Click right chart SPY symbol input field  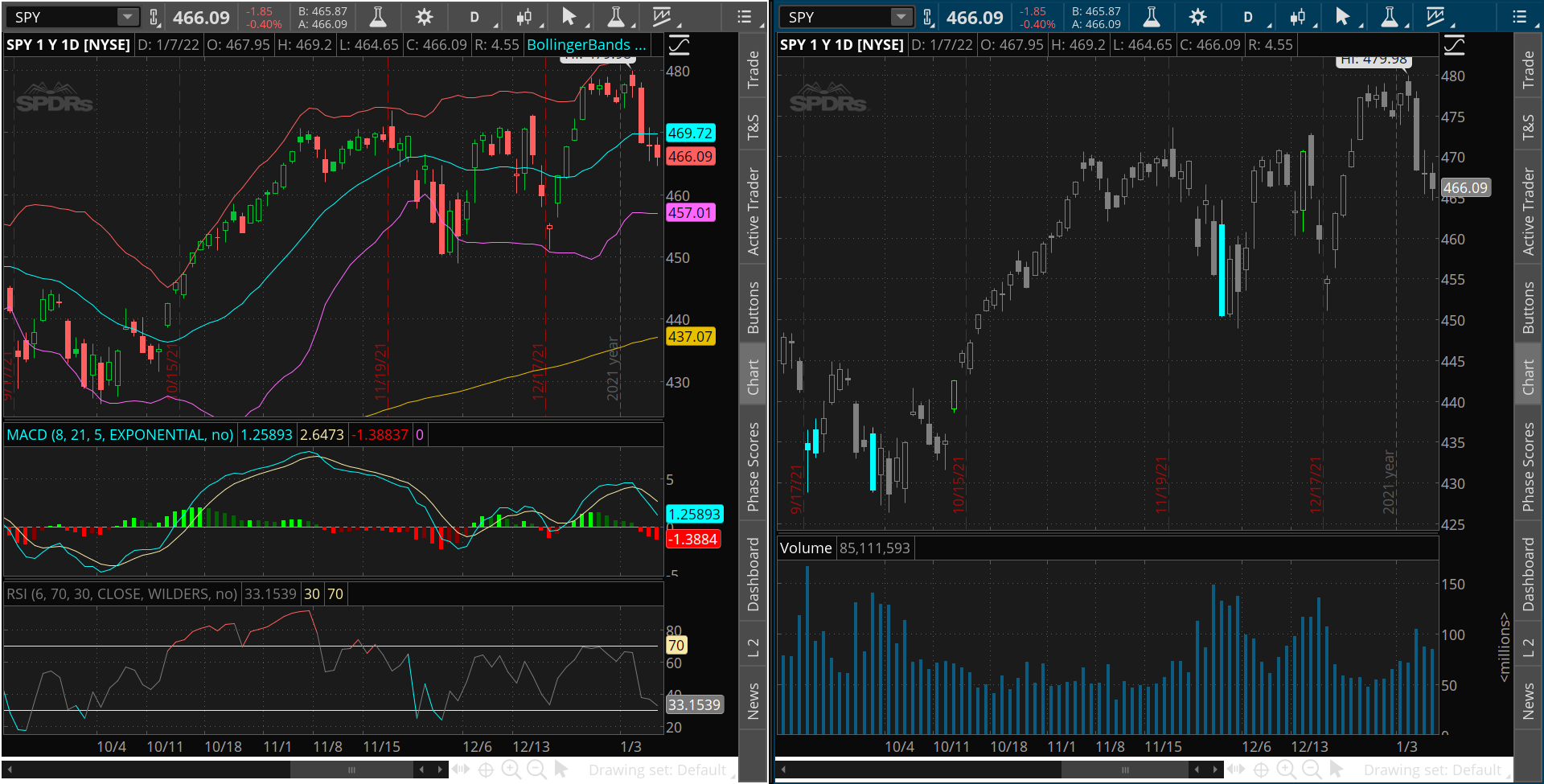point(837,17)
